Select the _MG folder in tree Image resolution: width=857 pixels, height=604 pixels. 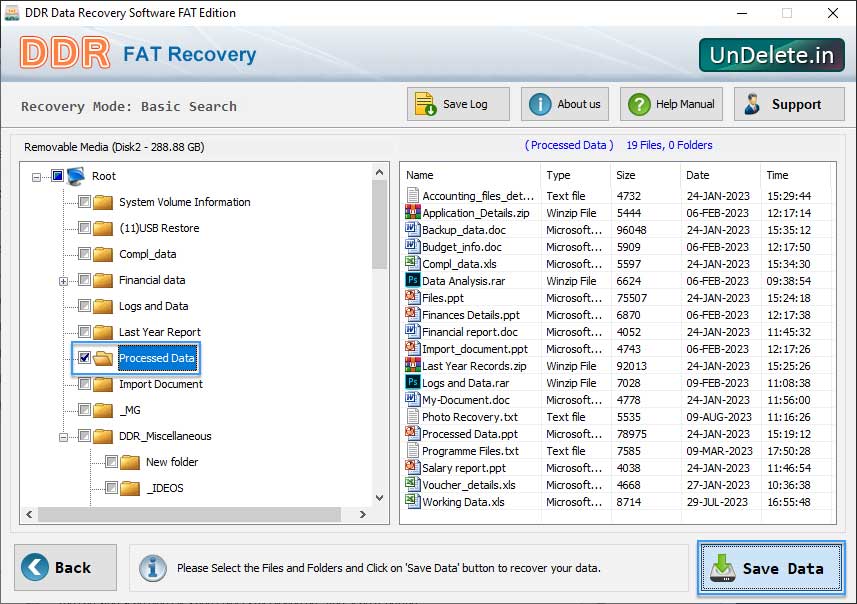[x=130, y=410]
